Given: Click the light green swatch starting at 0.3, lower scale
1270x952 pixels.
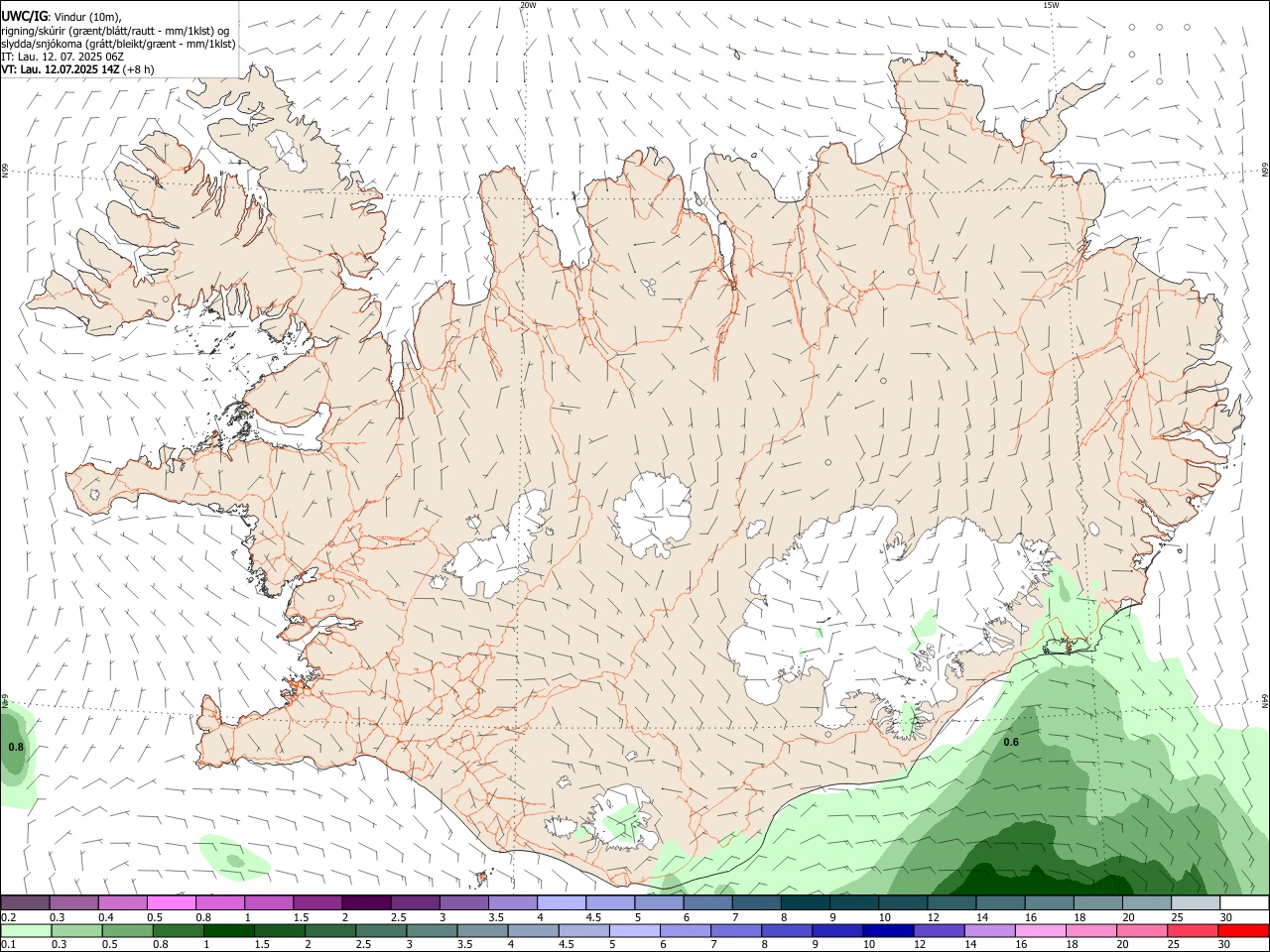Looking at the screenshot, I should point(76,931).
